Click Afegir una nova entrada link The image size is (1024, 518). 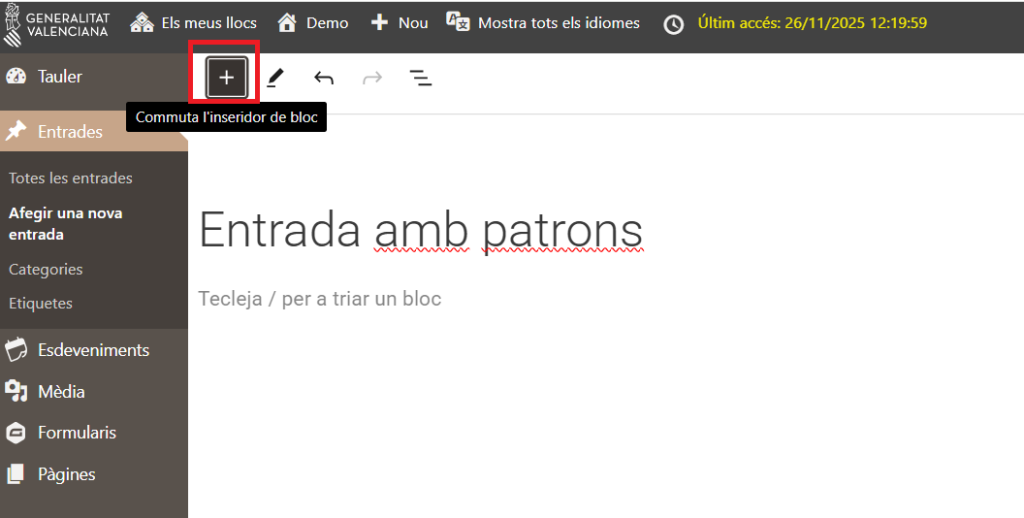click(x=65, y=223)
